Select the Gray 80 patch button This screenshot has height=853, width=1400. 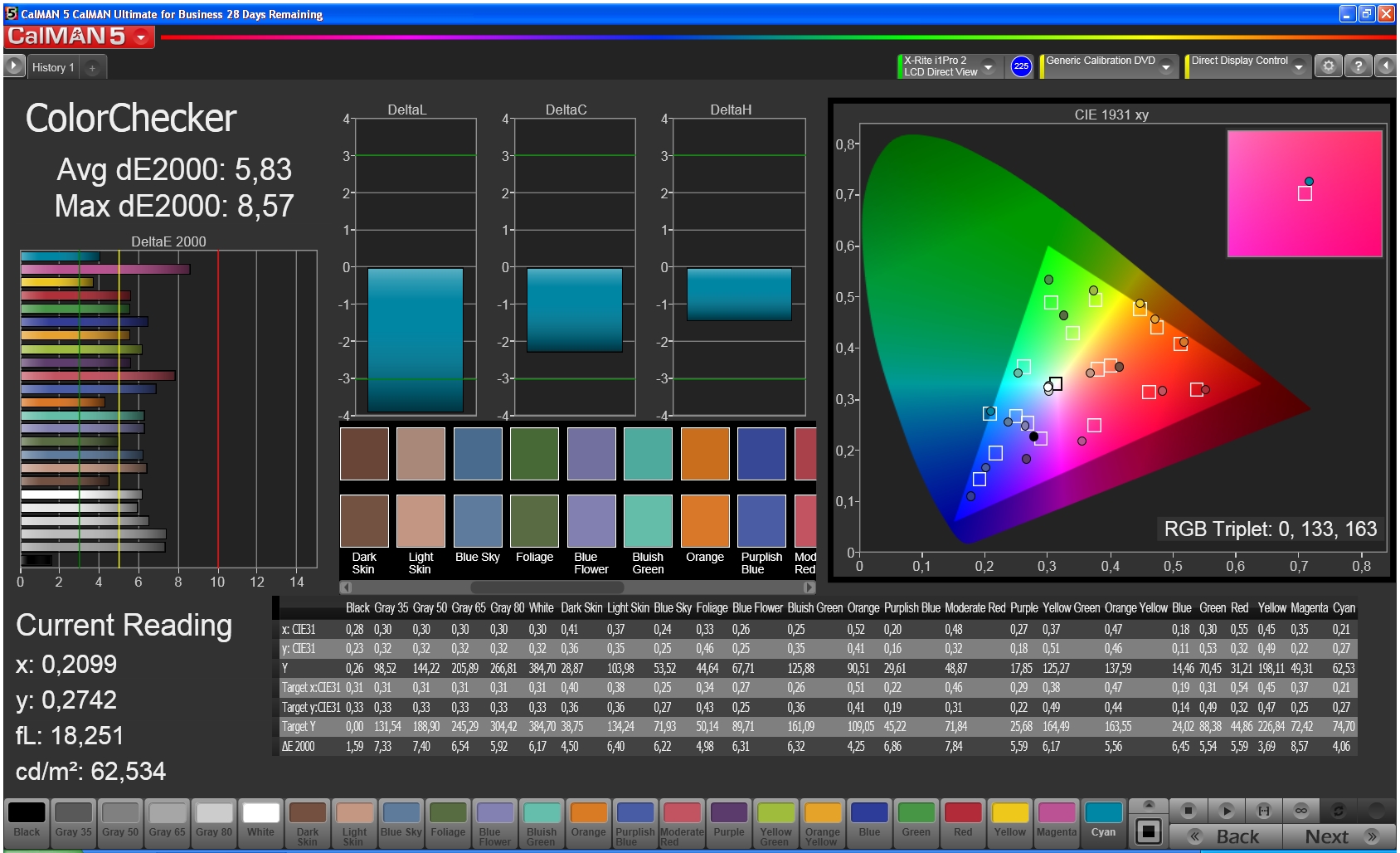[x=214, y=823]
